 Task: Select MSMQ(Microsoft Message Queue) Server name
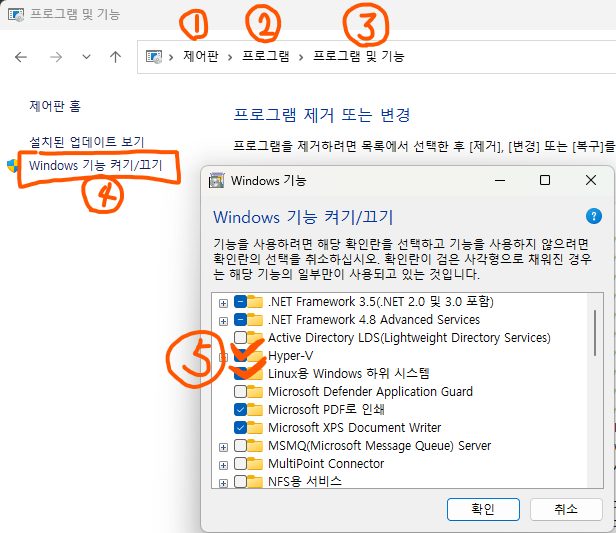380,446
